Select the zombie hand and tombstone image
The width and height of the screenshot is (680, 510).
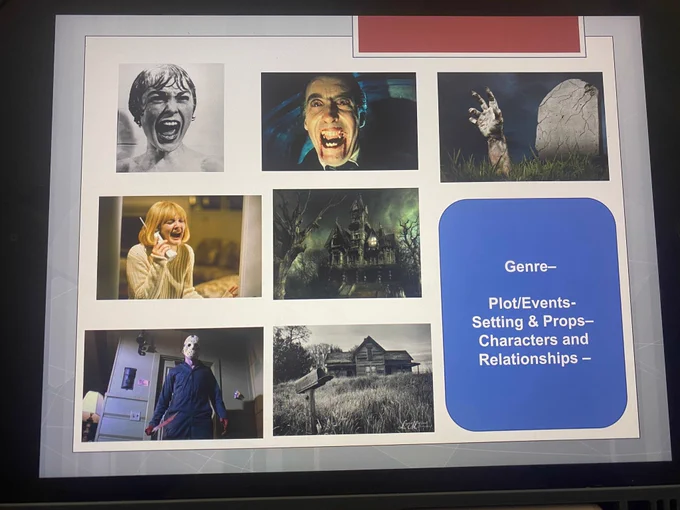pos(523,126)
